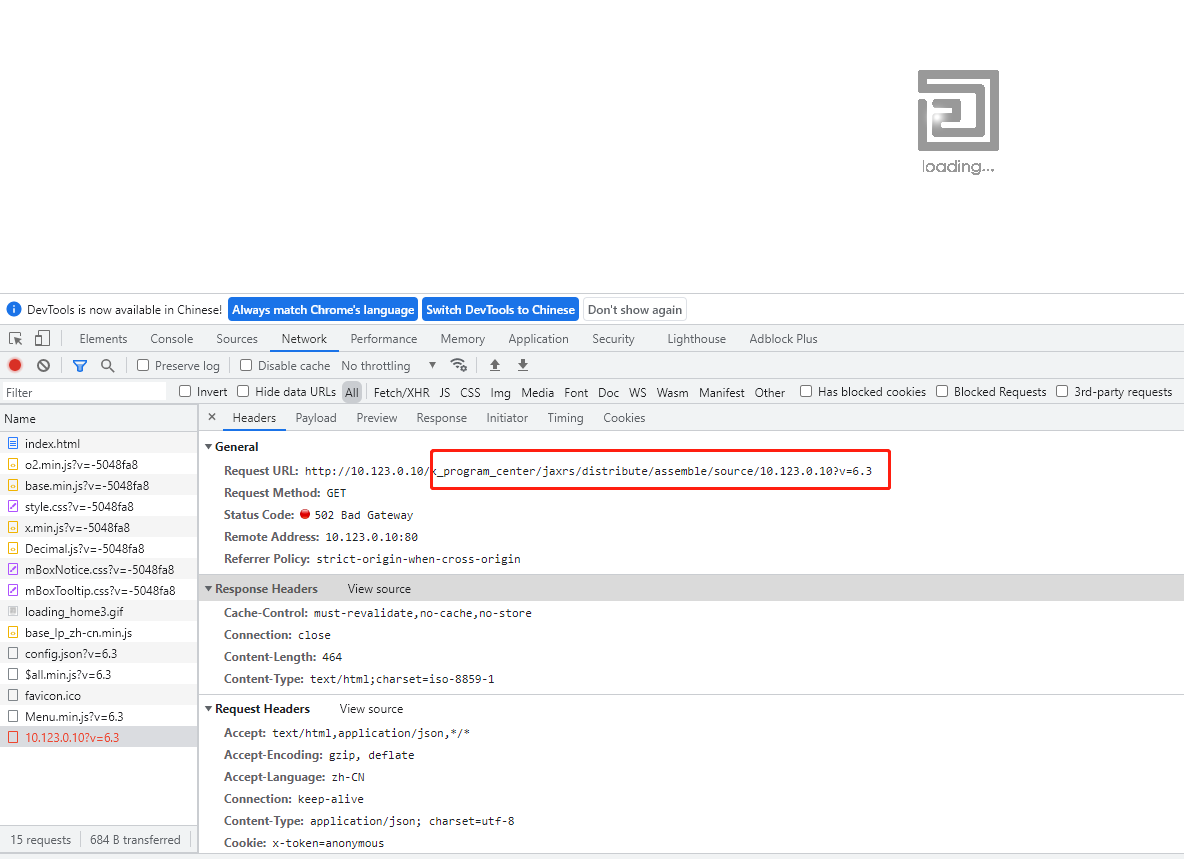Switch to the Console panel tab
This screenshot has width=1184, height=859.
(x=171, y=339)
